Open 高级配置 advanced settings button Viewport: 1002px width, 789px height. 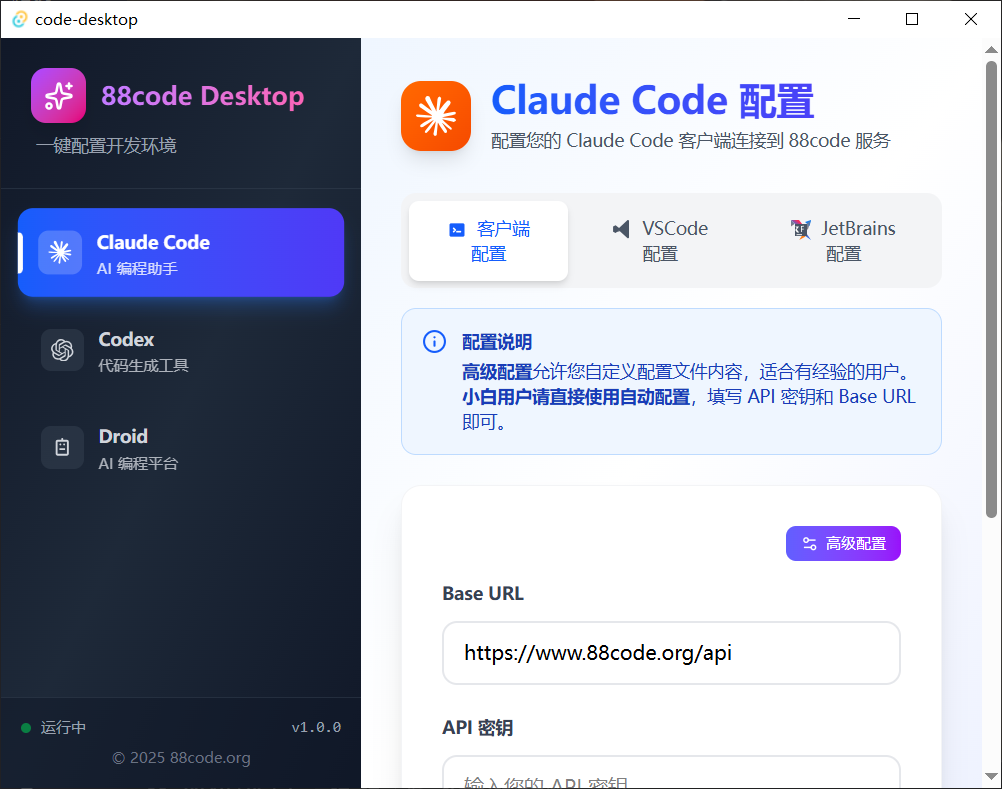[843, 543]
